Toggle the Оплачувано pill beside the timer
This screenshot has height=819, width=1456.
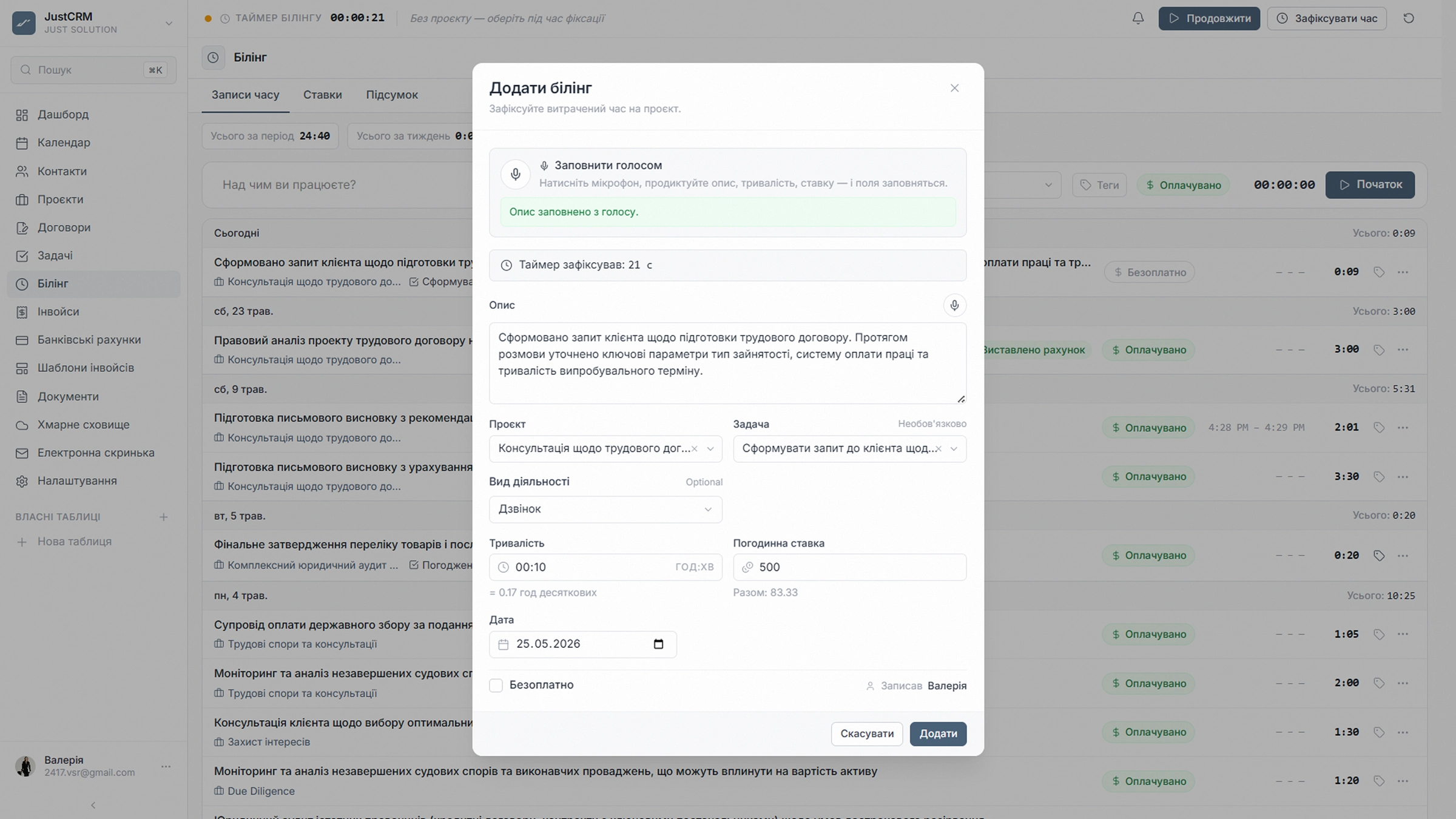(x=1183, y=185)
